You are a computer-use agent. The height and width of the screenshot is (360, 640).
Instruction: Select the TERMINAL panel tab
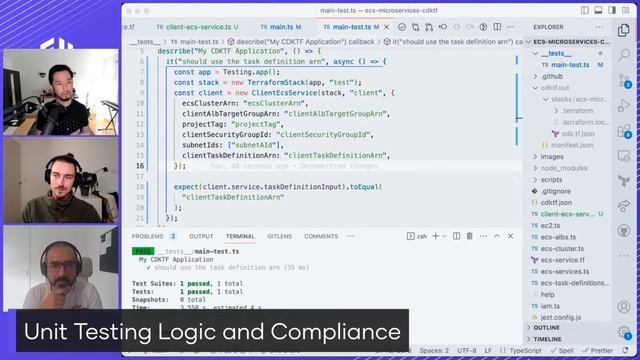coord(240,236)
